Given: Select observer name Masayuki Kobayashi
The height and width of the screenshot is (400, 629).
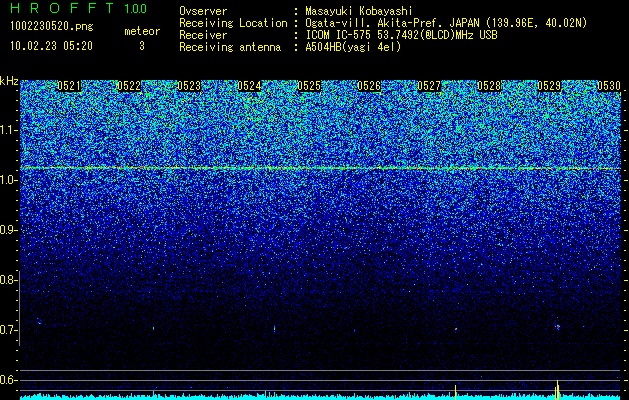Looking at the screenshot, I should pos(359,11).
